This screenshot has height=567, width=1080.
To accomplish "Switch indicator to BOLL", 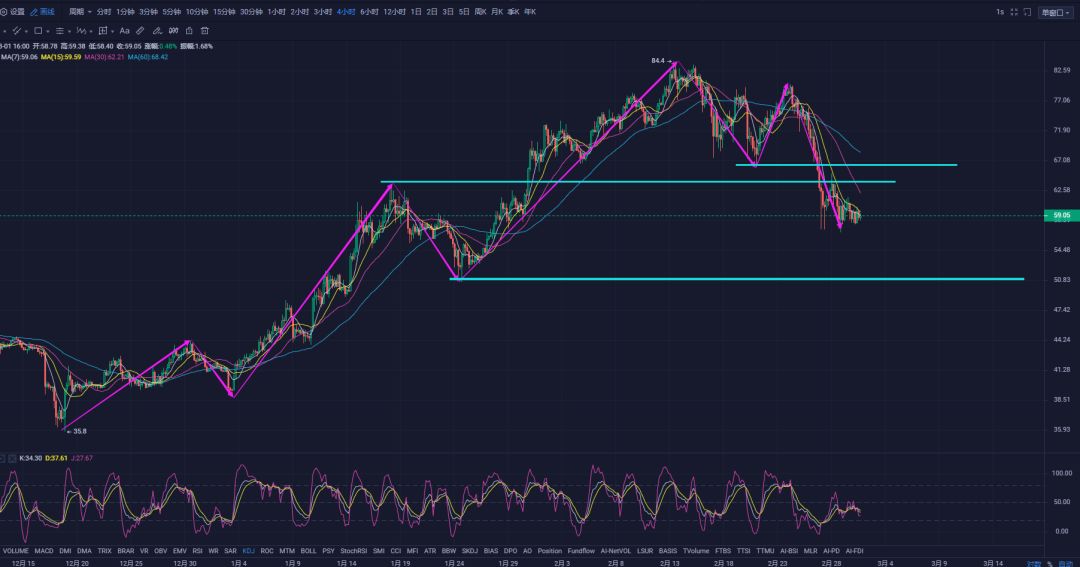I will pyautogui.click(x=309, y=551).
